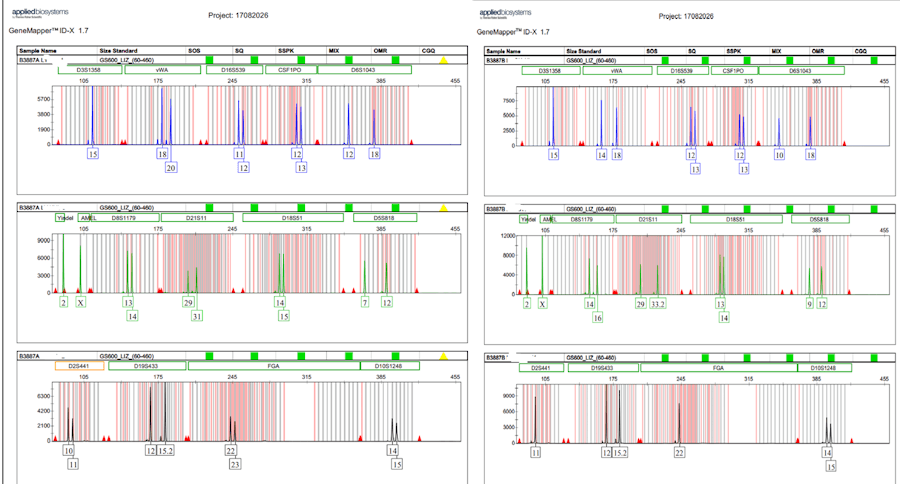Click allele call 31 in B3887A D21S11
This screenshot has height=486, width=900.
pos(197,316)
